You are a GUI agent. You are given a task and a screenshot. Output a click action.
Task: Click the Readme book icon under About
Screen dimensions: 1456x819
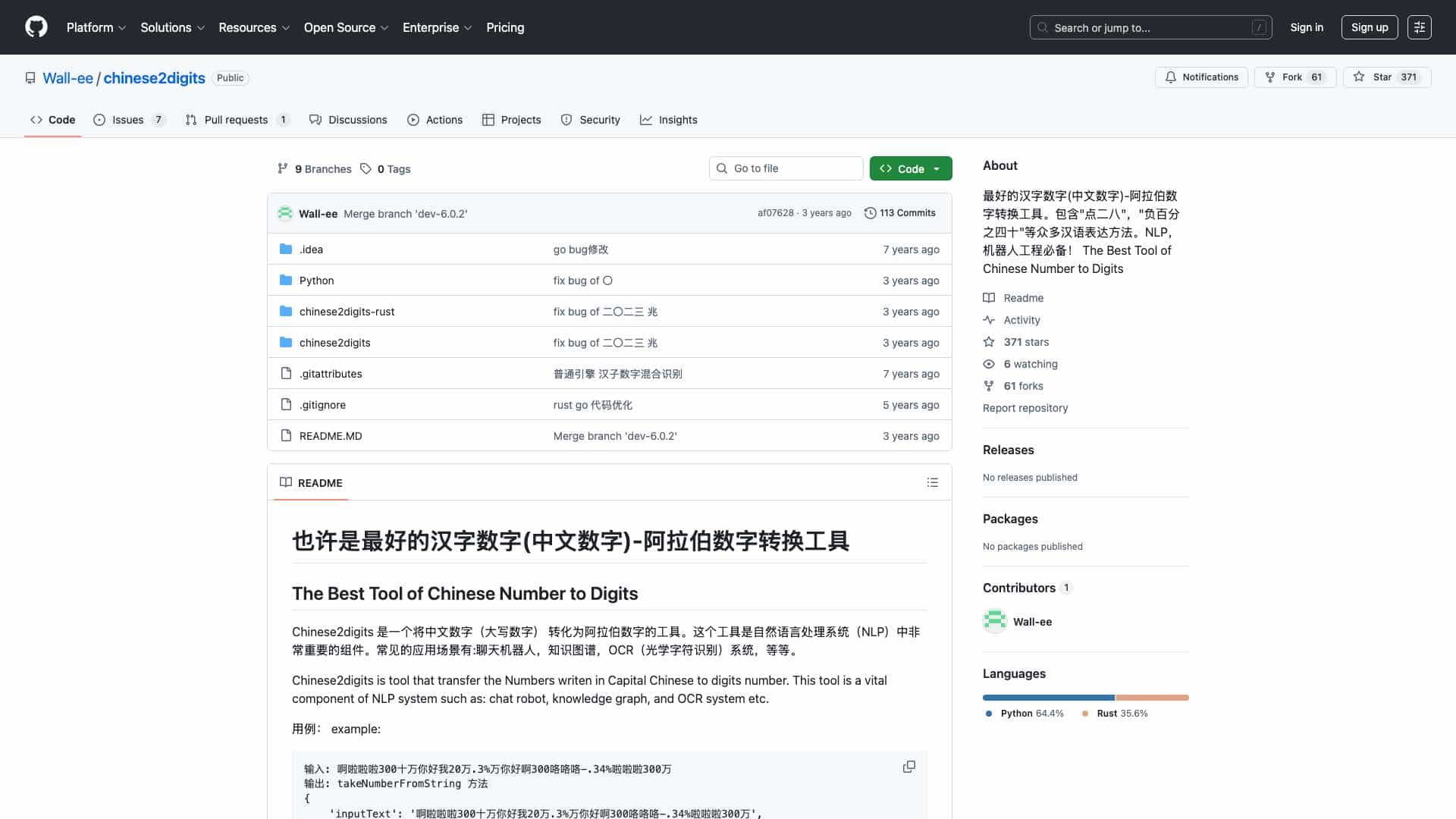click(989, 297)
